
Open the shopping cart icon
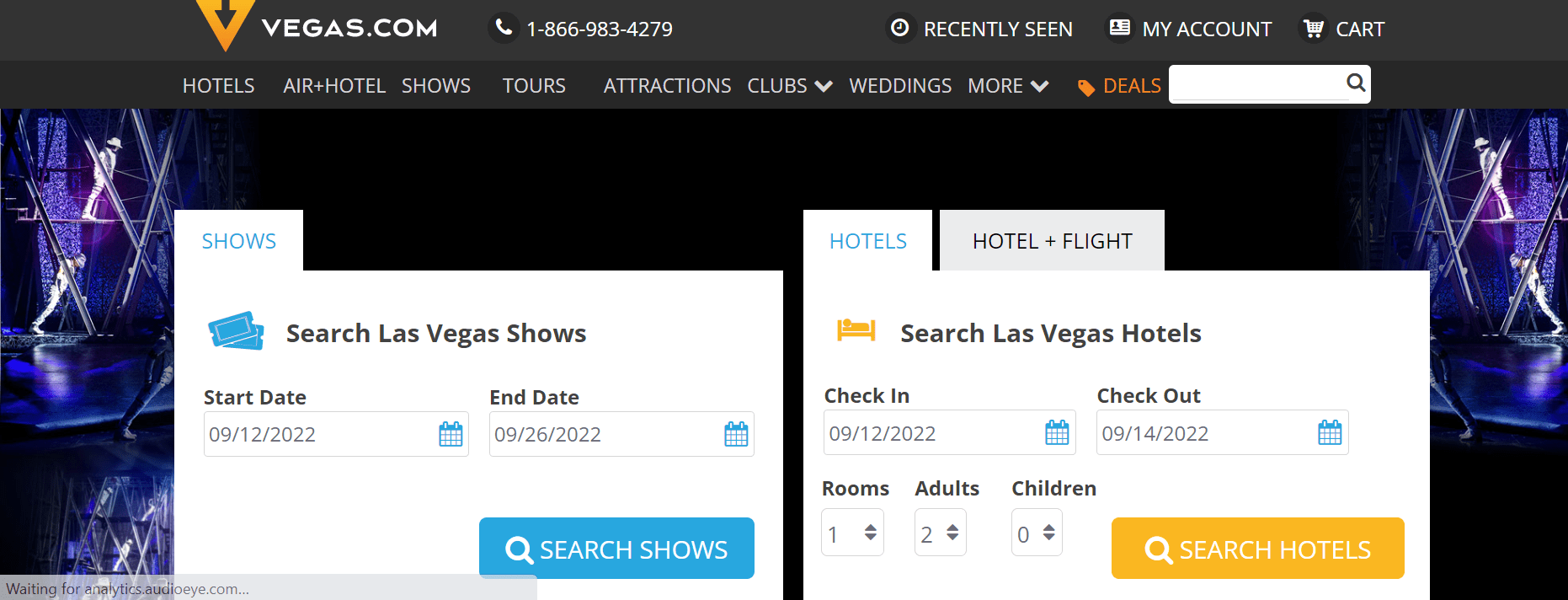click(x=1314, y=29)
